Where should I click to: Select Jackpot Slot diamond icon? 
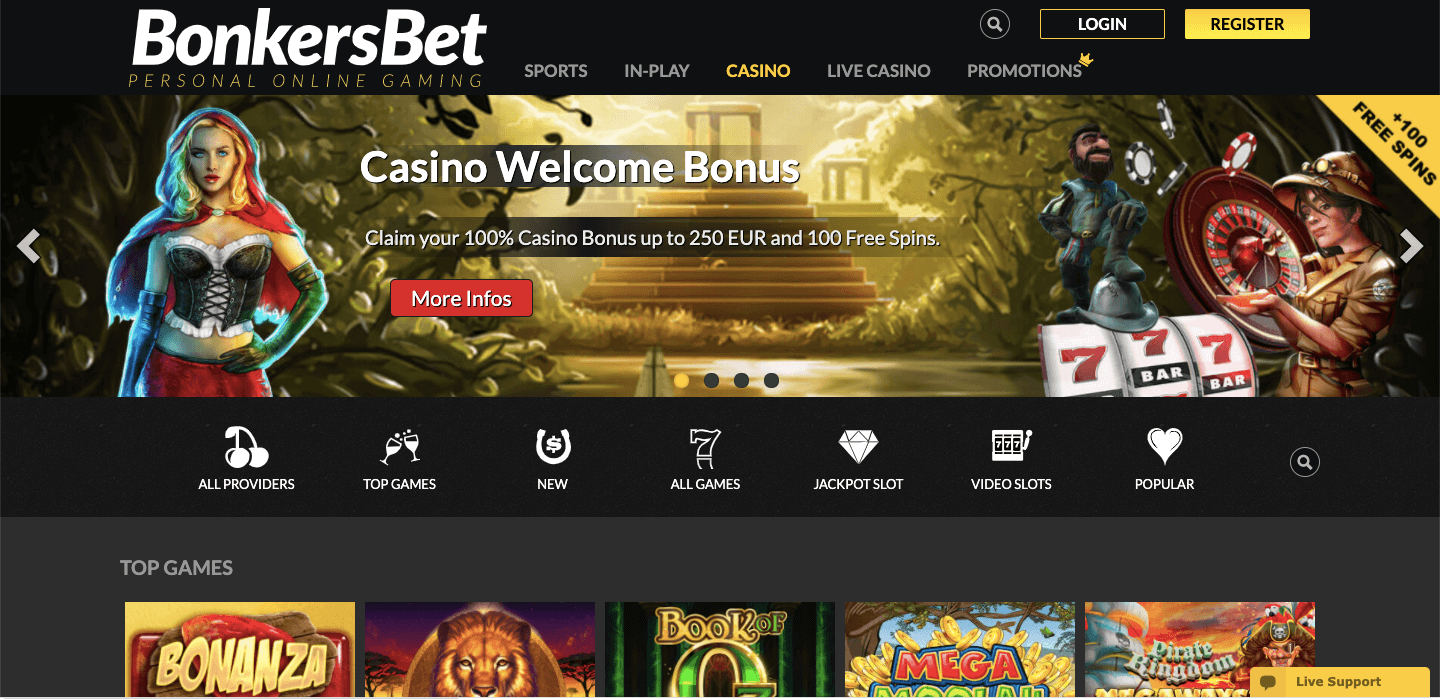[858, 447]
